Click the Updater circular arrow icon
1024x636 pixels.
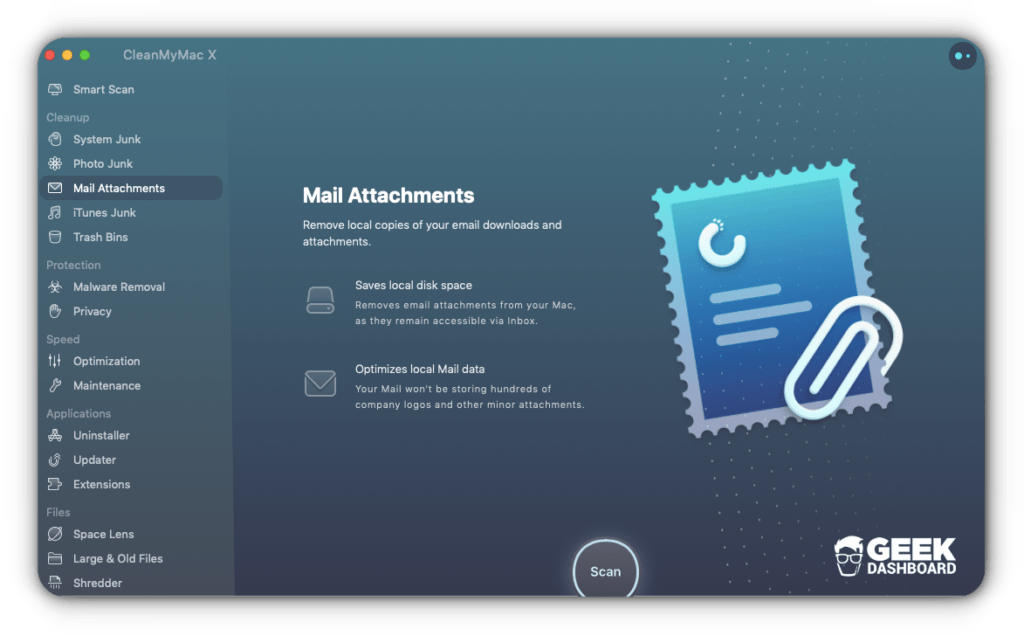point(55,460)
